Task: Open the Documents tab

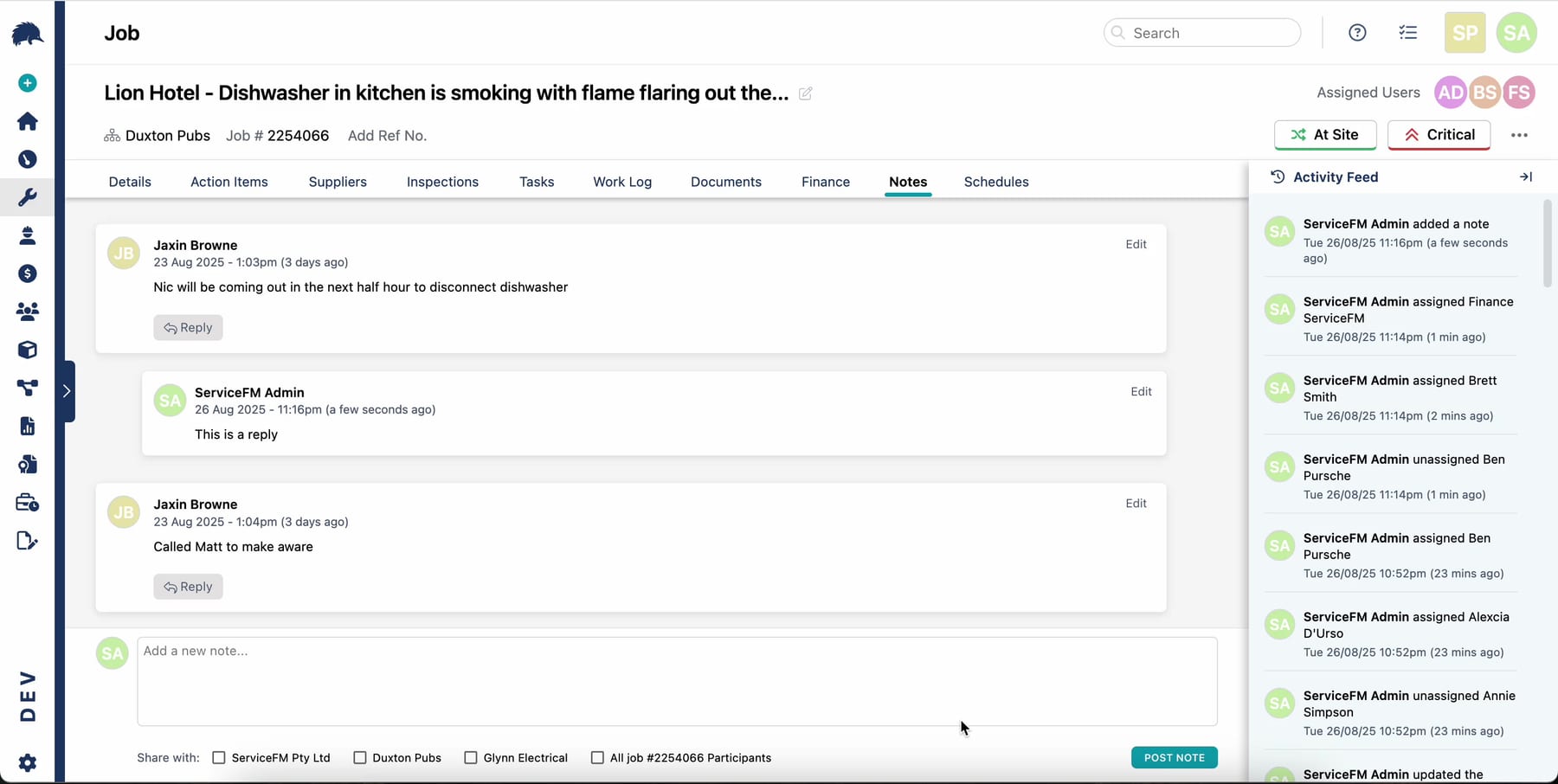Action: 726,182
